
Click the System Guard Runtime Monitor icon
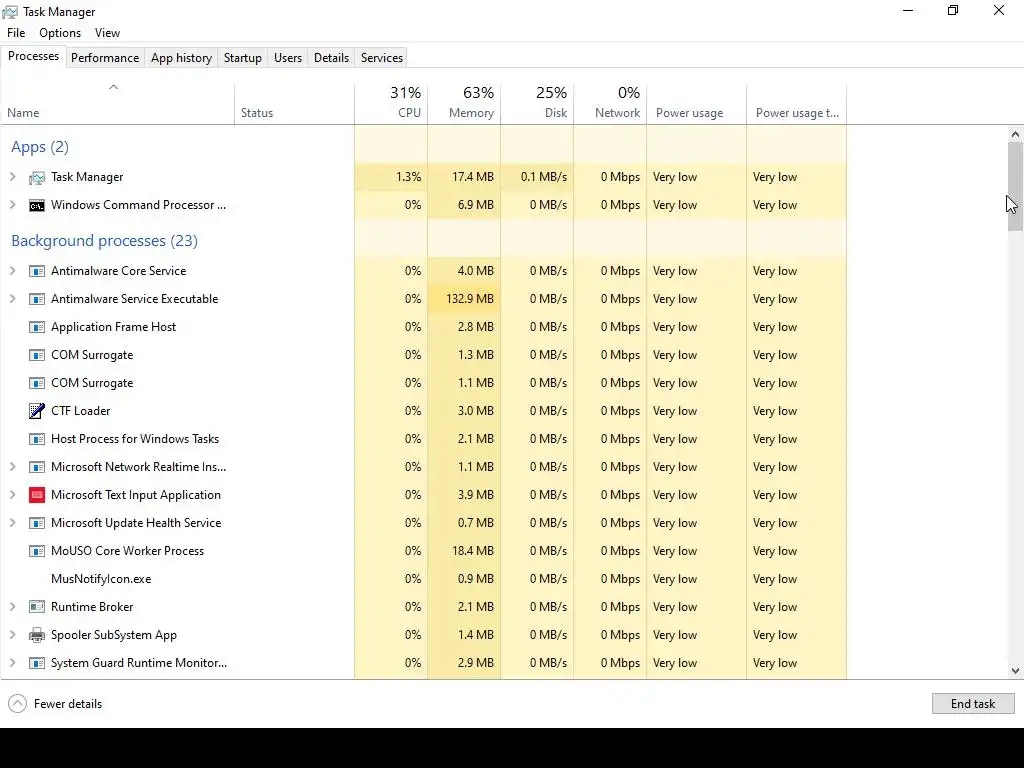click(x=37, y=664)
